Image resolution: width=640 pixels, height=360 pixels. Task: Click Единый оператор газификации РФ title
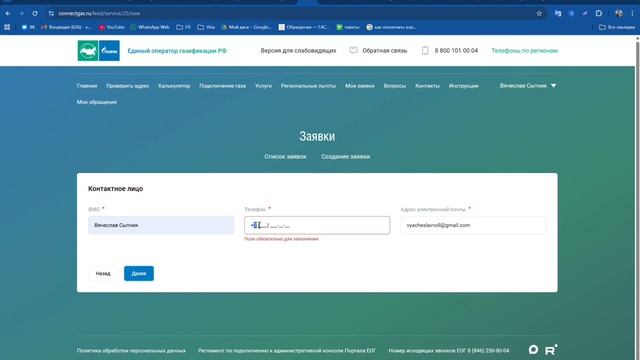point(177,51)
